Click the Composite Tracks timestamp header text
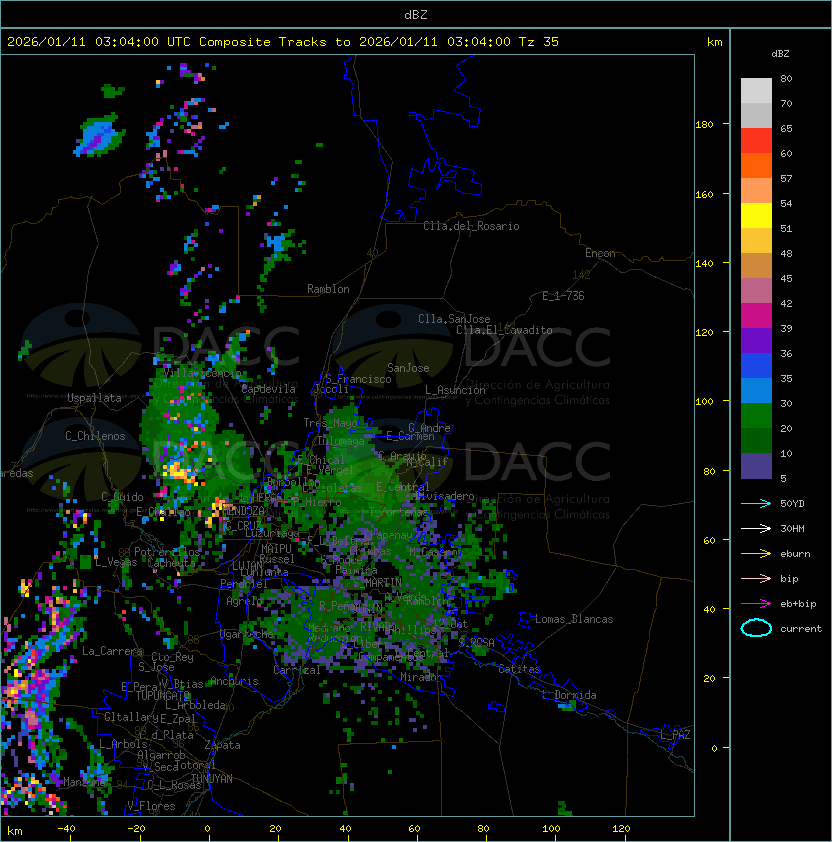Screen dimensions: 832x842 tap(283, 41)
